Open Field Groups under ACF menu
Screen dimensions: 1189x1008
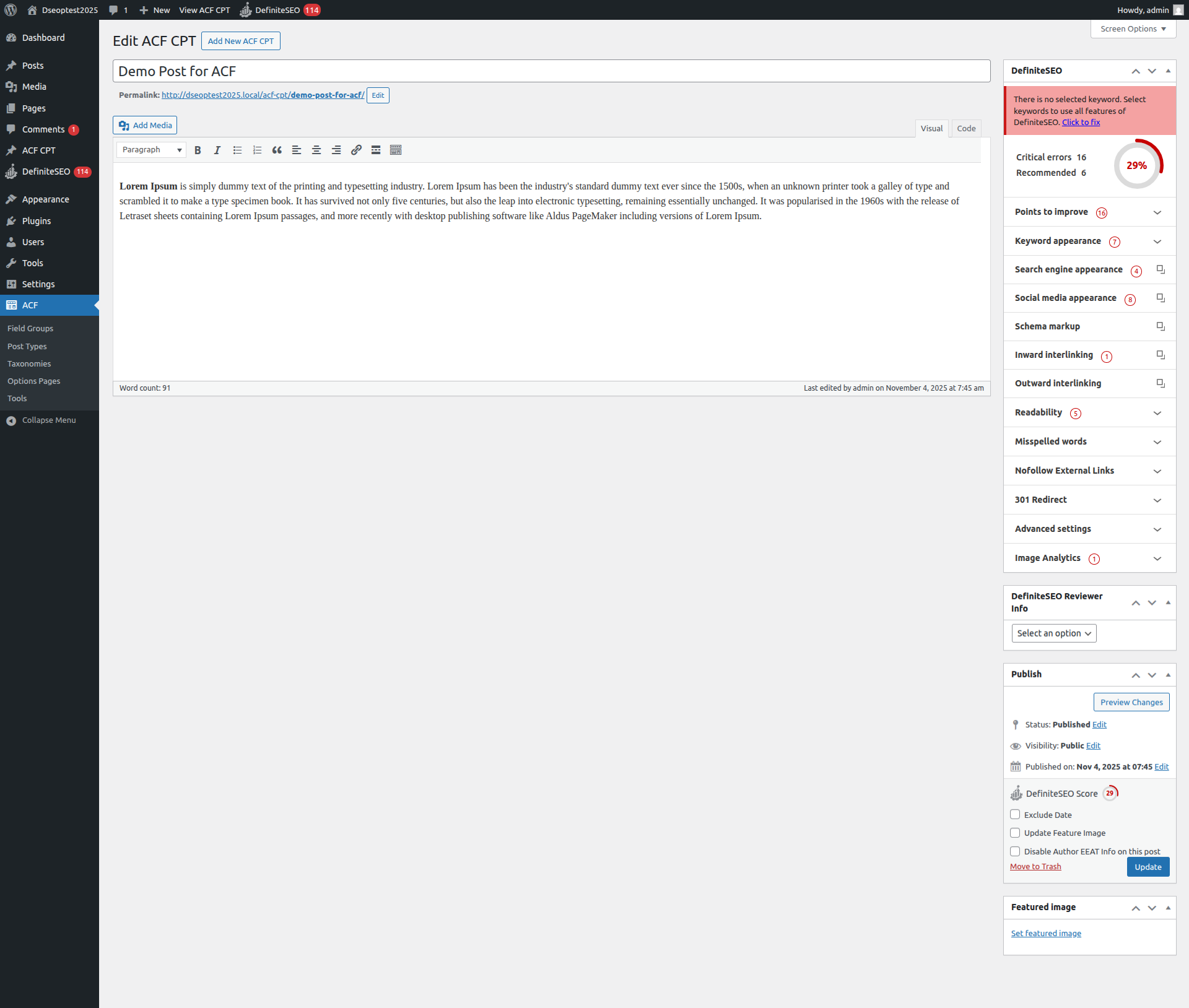pos(30,328)
